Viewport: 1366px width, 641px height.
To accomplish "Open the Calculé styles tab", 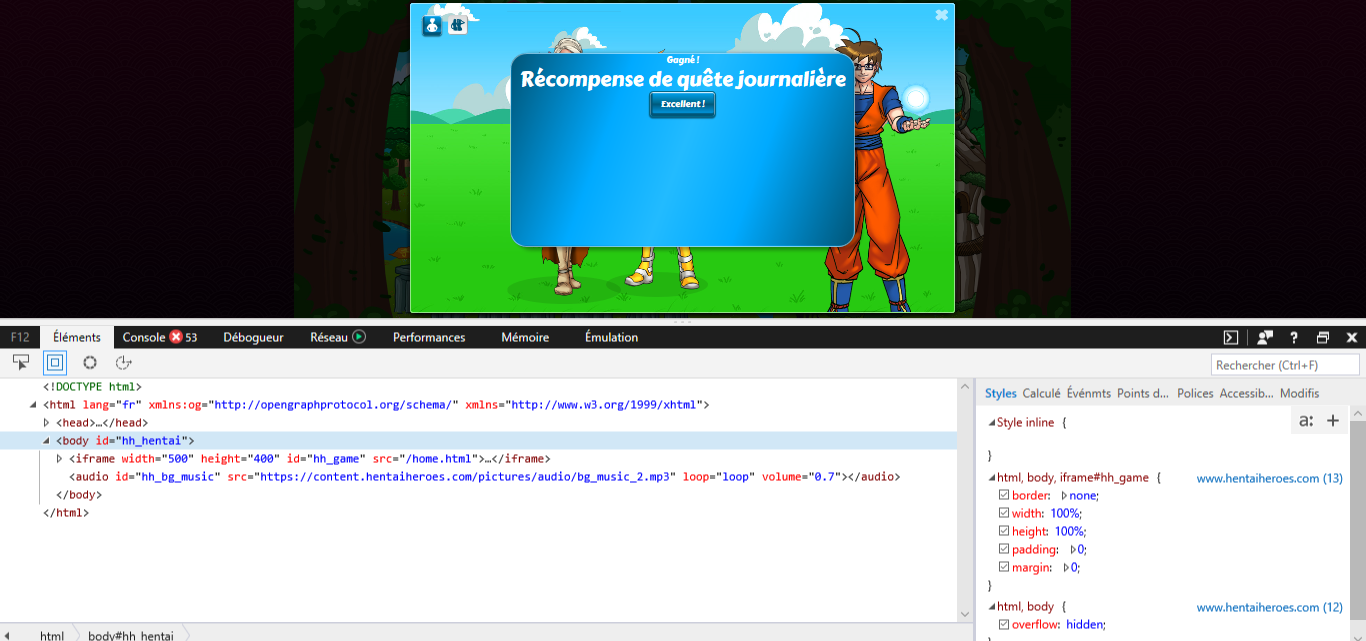I will click(x=1041, y=394).
